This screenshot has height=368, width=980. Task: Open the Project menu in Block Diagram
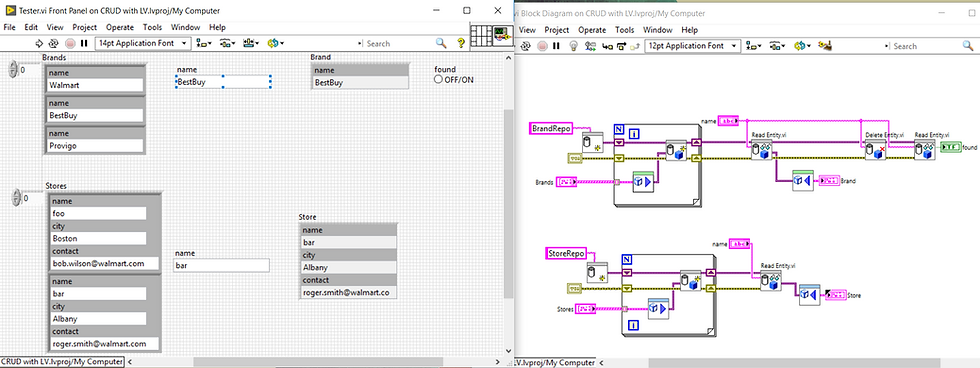click(x=556, y=29)
